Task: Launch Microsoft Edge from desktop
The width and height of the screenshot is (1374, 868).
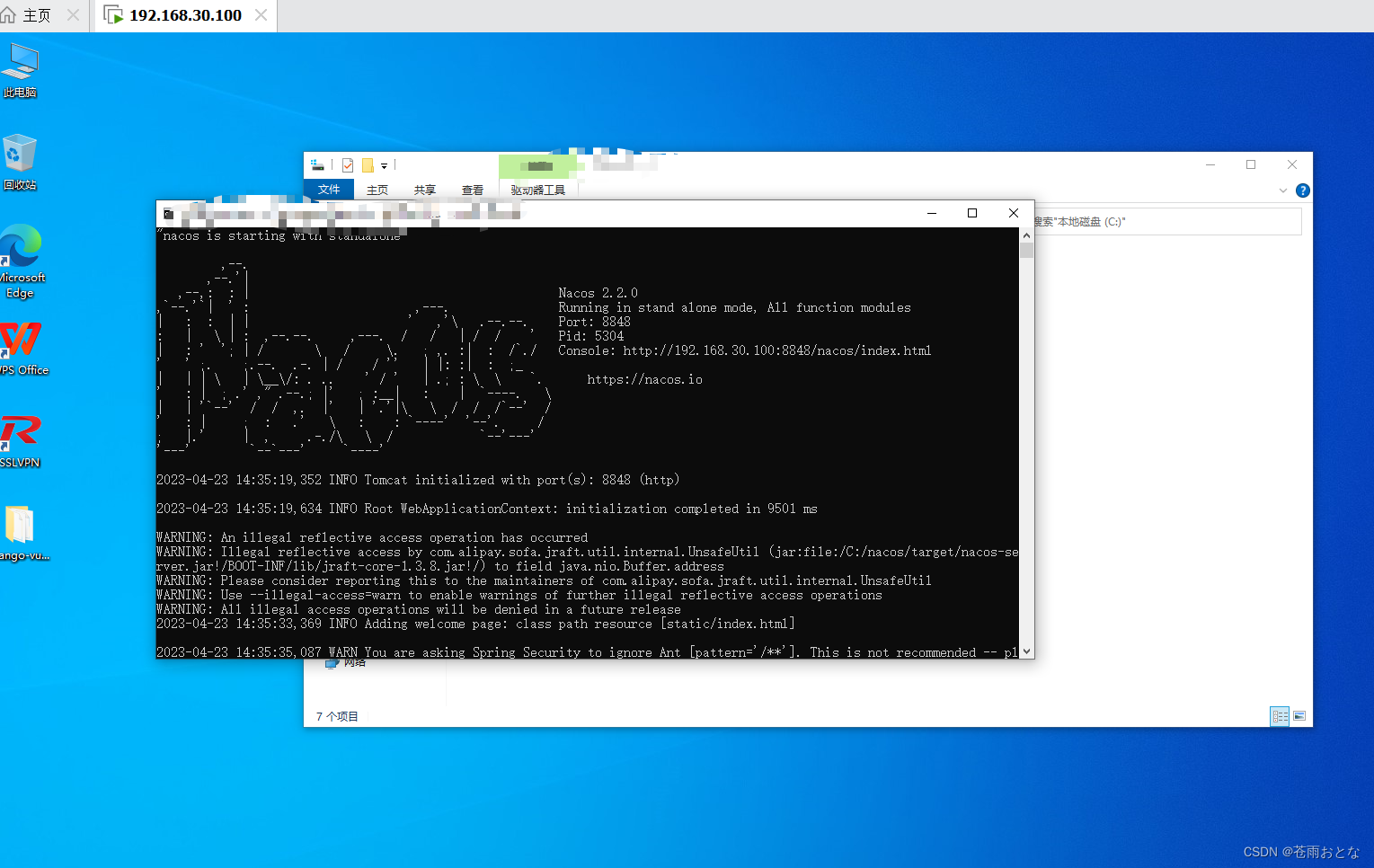Action: click(x=21, y=261)
